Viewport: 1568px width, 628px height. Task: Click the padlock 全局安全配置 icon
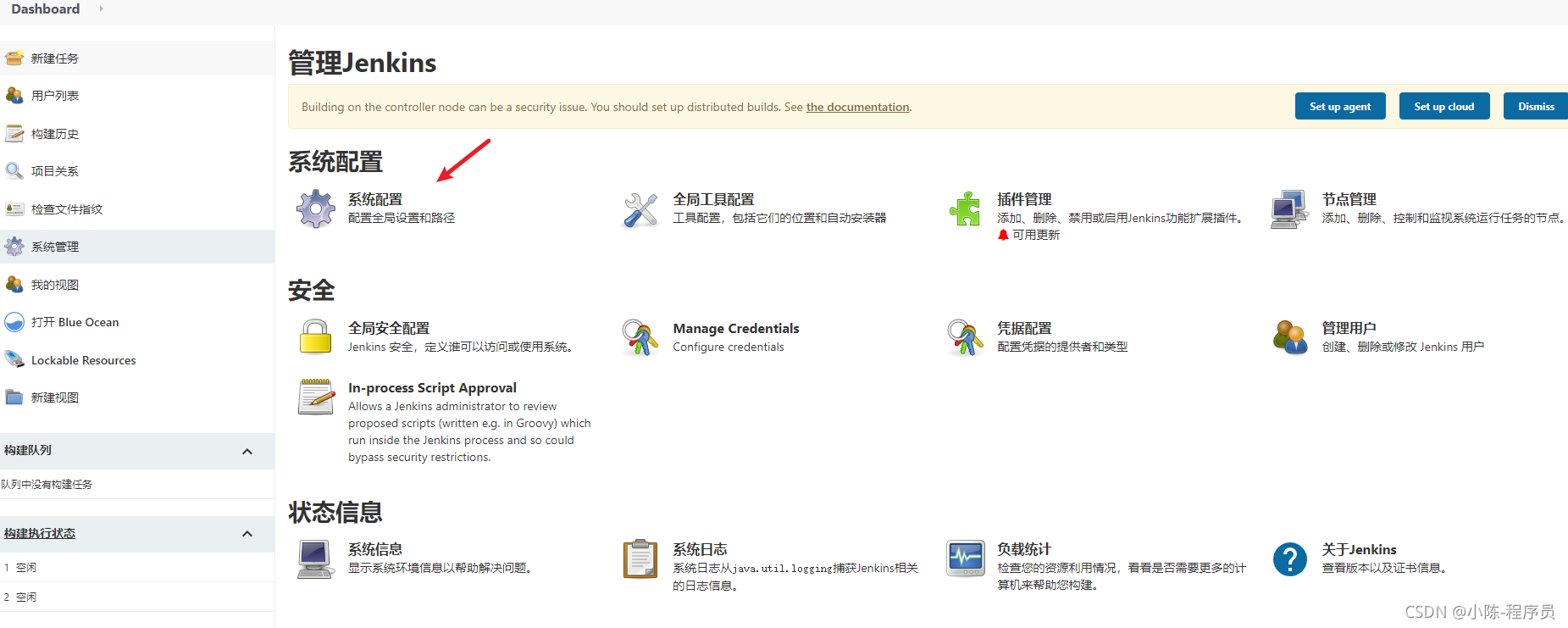point(315,336)
